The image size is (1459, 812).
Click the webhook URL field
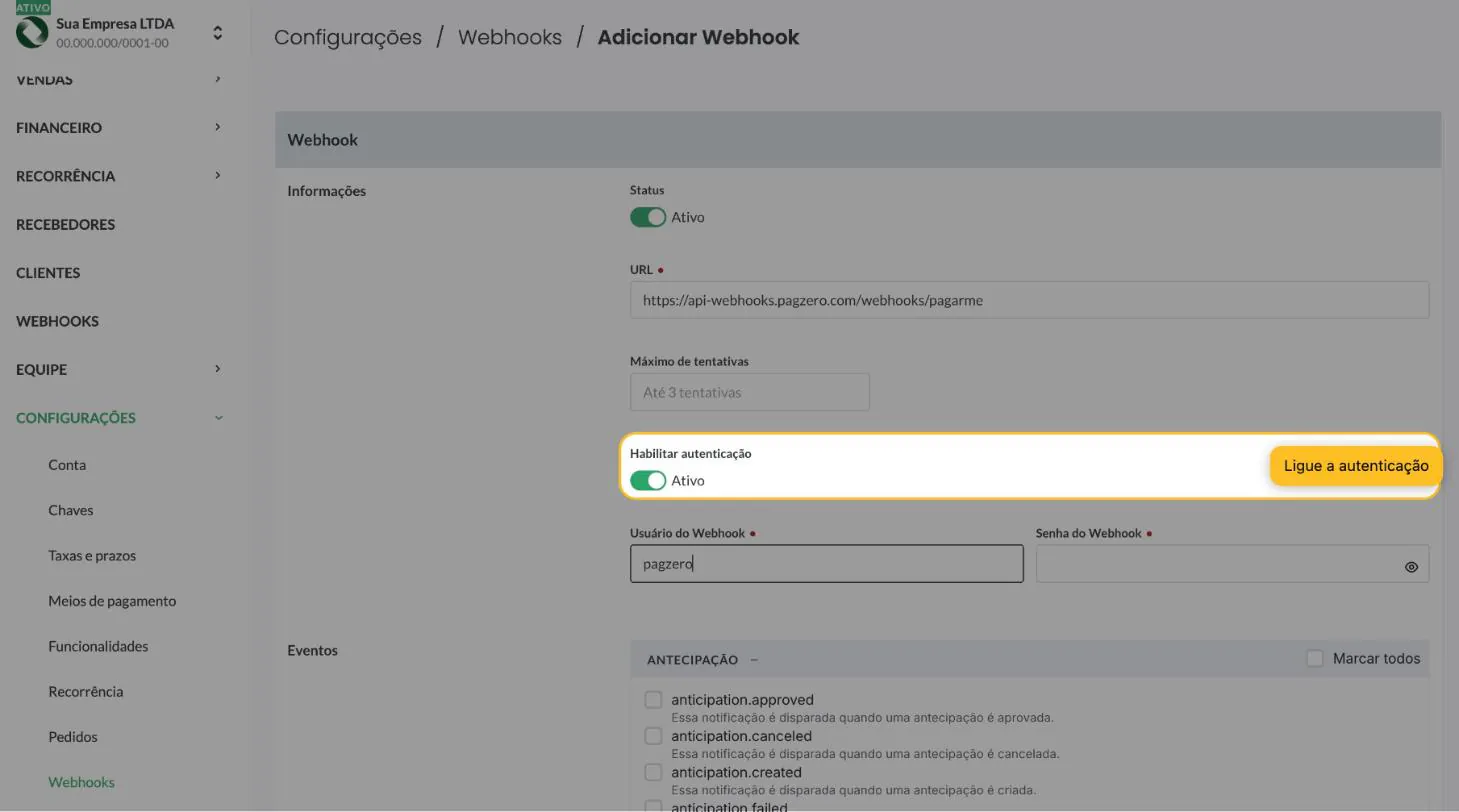tap(1029, 300)
